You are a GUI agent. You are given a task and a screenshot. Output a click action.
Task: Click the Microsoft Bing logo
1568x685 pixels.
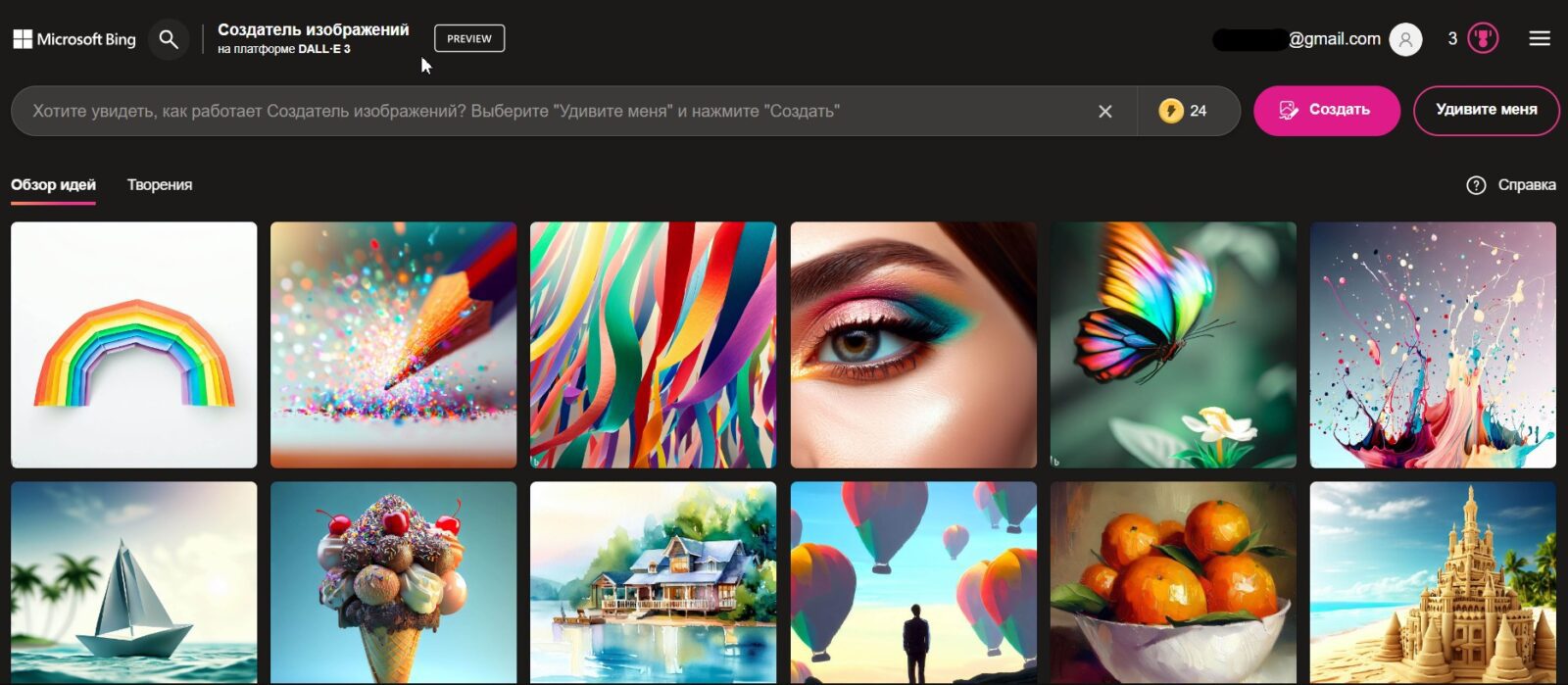click(x=74, y=39)
